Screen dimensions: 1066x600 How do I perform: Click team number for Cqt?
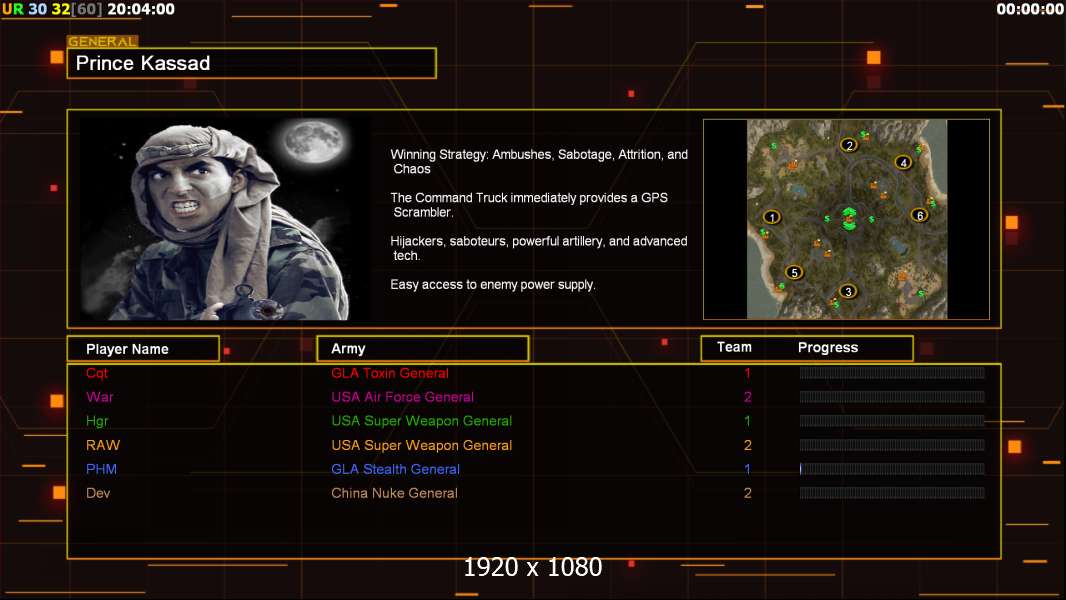coord(747,373)
